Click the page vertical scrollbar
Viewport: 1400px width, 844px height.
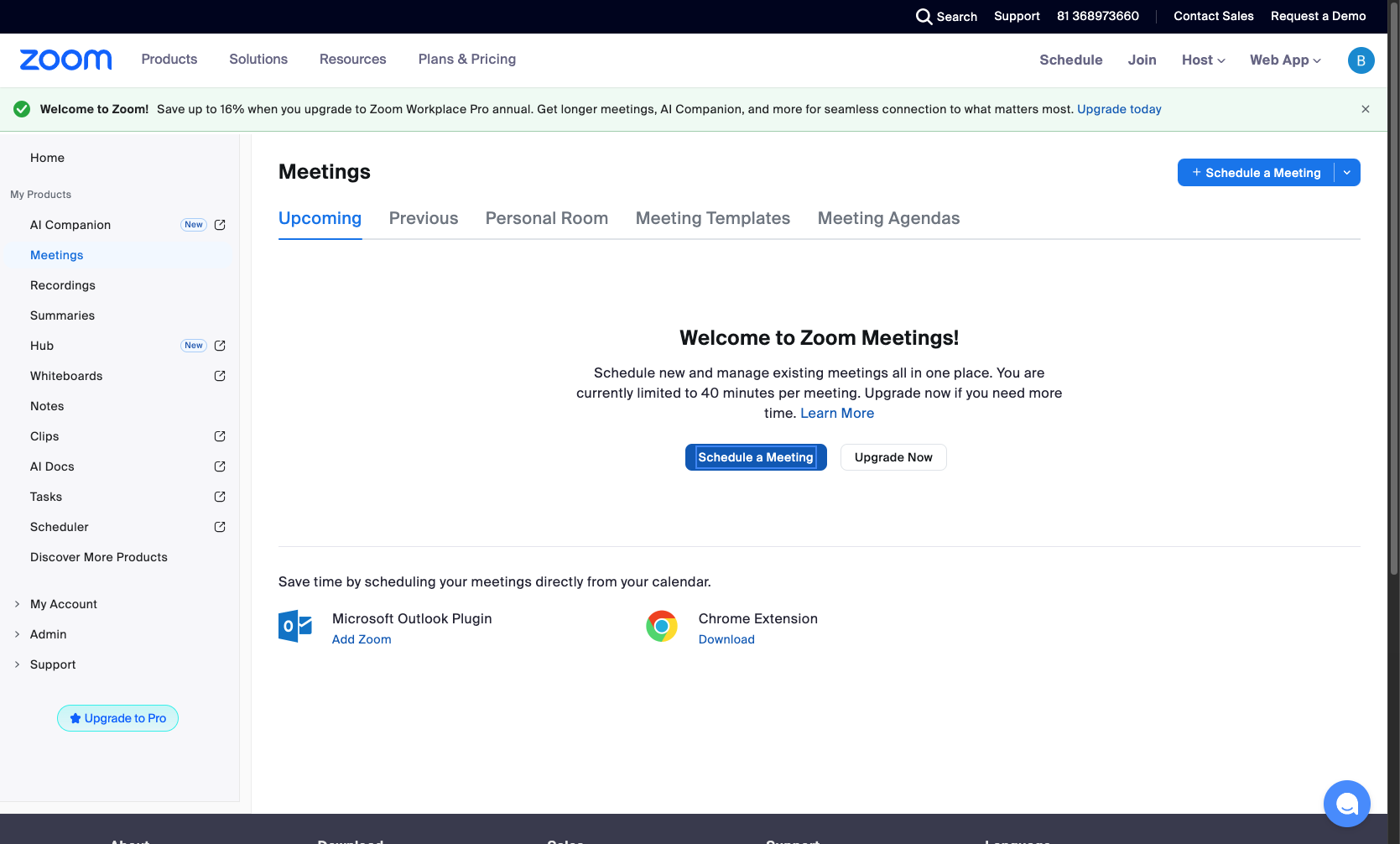click(x=1393, y=289)
